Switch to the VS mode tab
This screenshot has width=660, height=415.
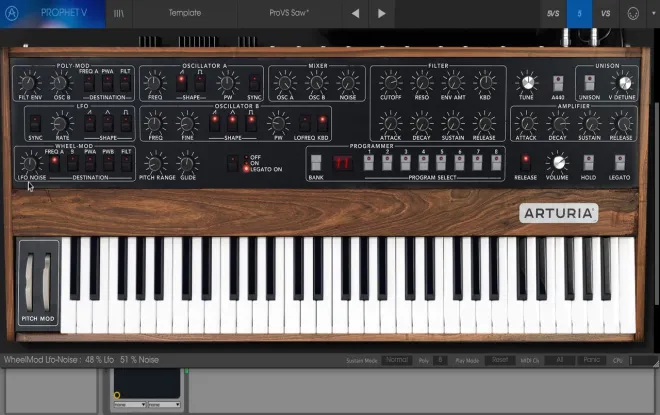coord(605,13)
